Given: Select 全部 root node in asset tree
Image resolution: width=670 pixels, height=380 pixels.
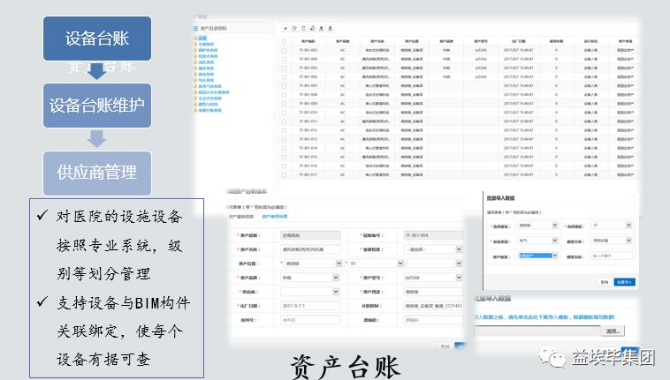Looking at the screenshot, I should [x=203, y=38].
